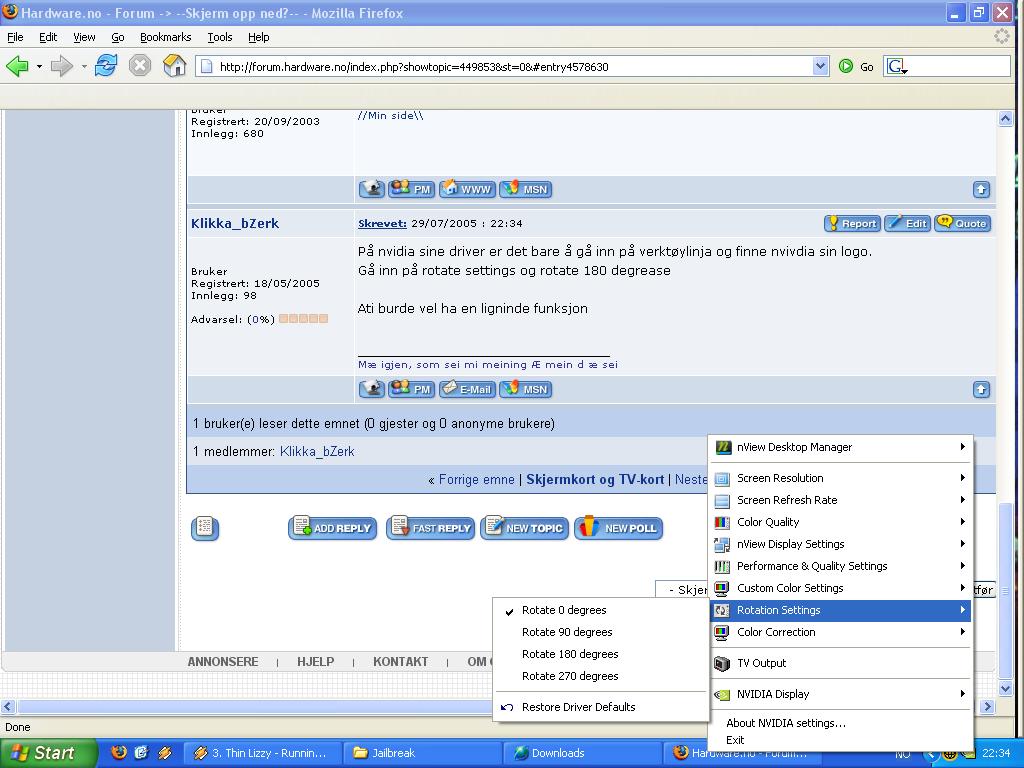Click the topic options icon left of Add Reply
The width and height of the screenshot is (1024, 768).
click(205, 528)
